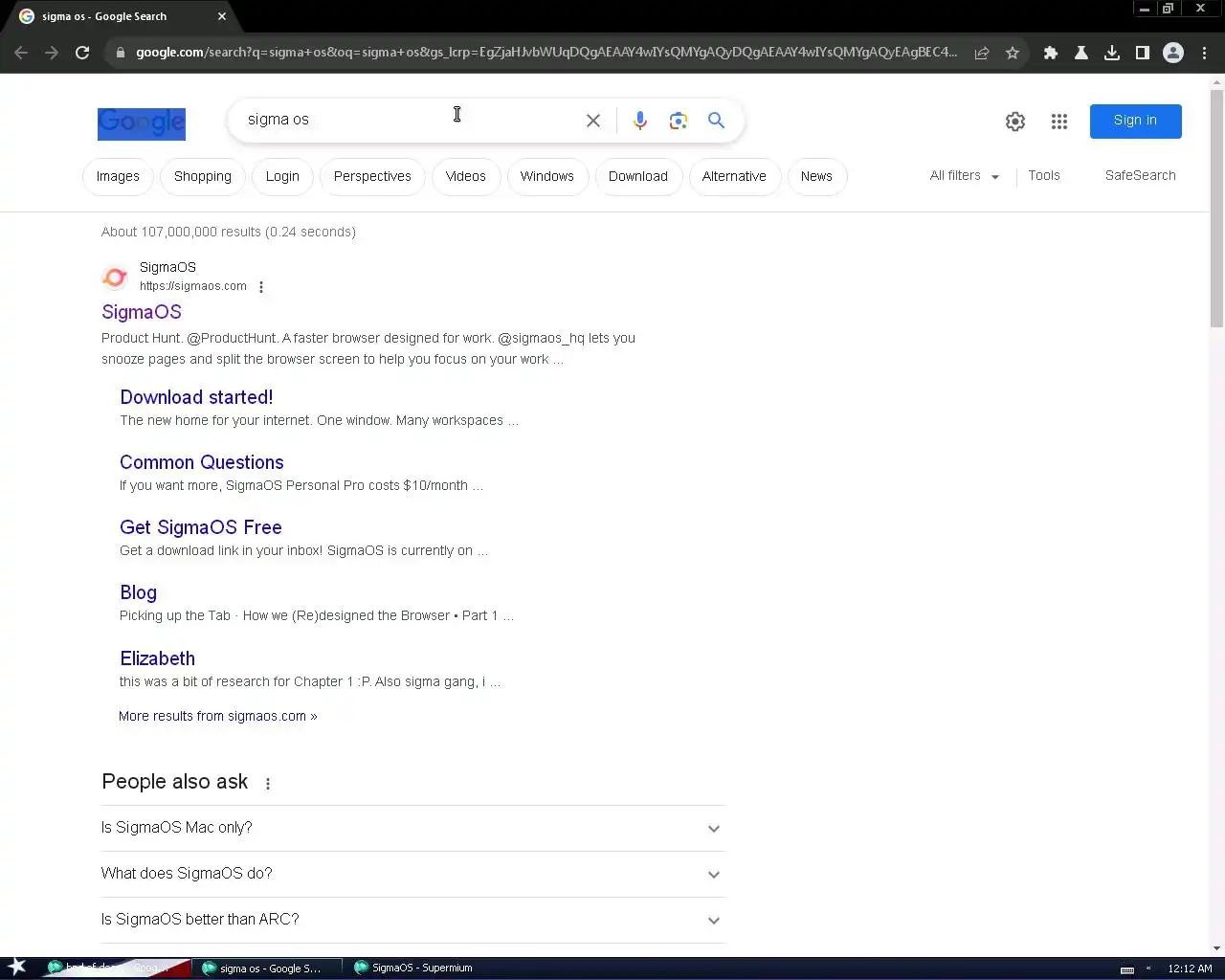Open the Get SigmaOS Free sitelink
This screenshot has width=1225, height=980.
pos(201,527)
